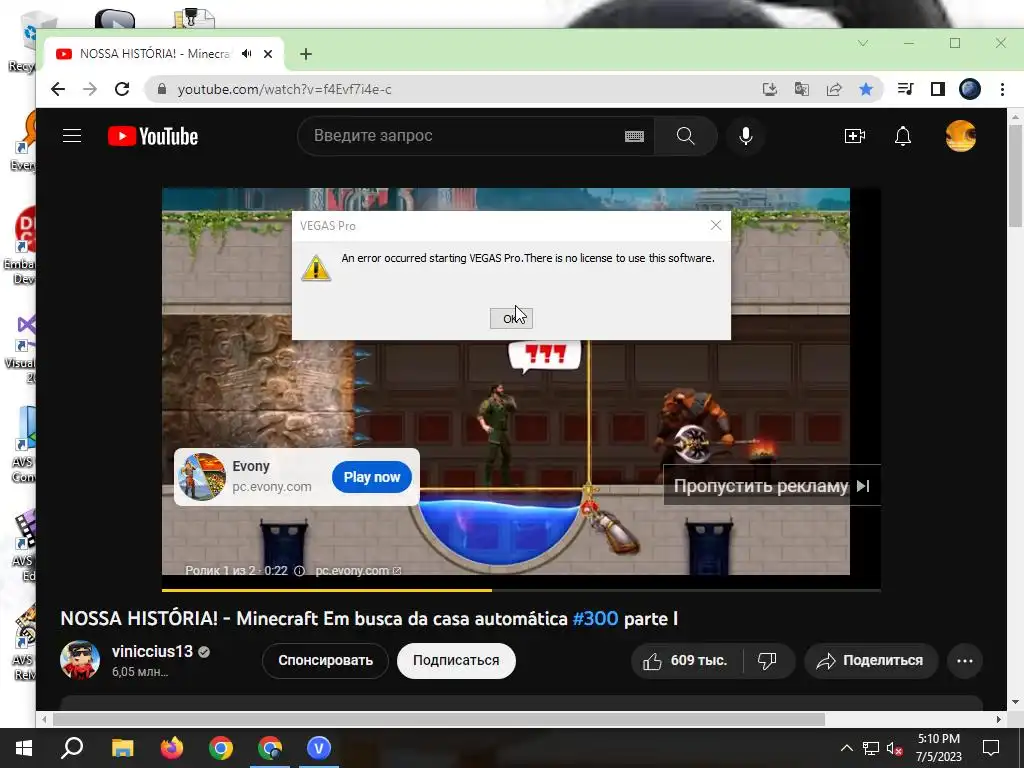Open media controls in Chrome toolbar
The height and width of the screenshot is (768, 1024).
click(x=905, y=89)
